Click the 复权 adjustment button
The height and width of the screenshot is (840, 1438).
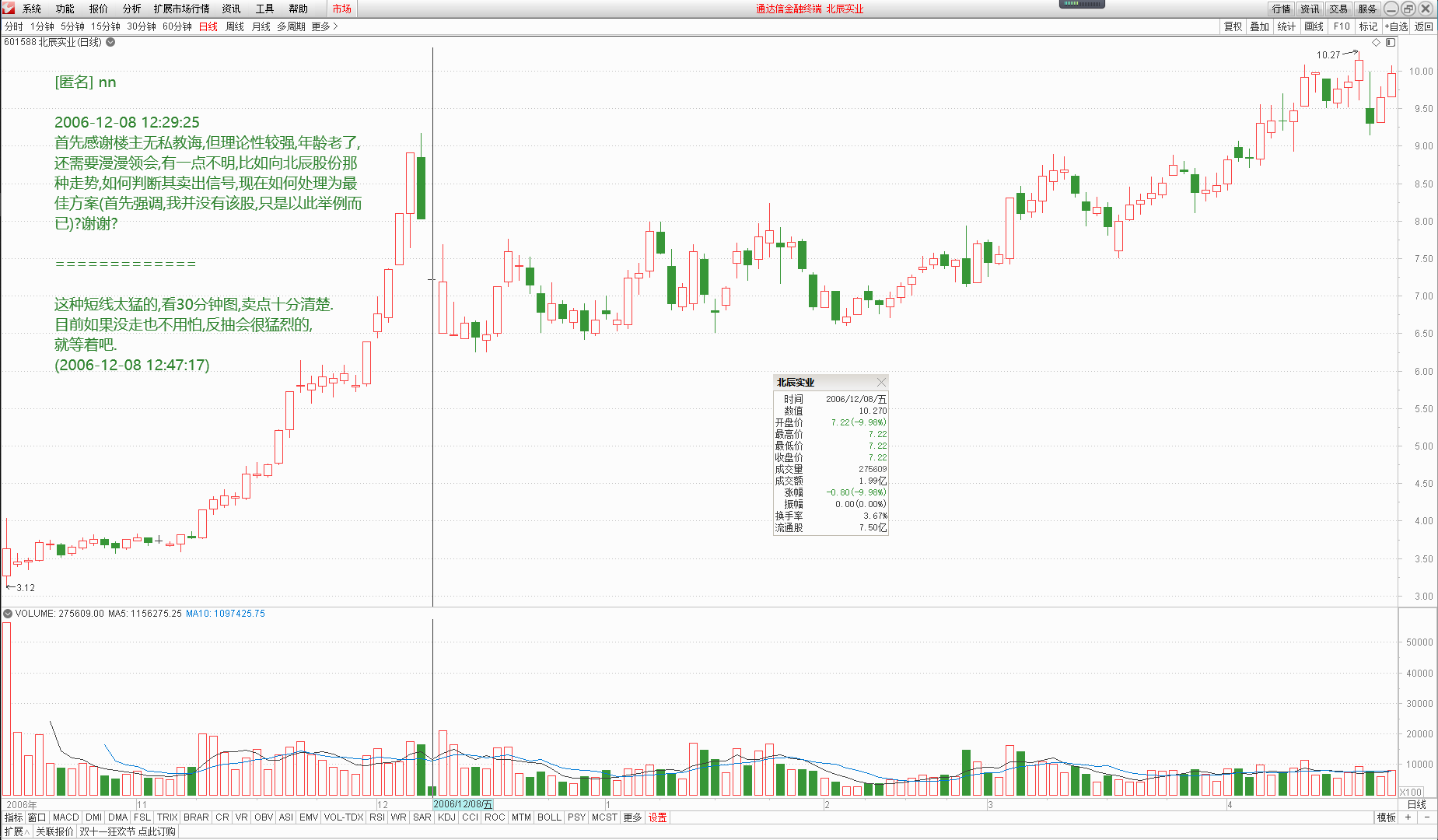pyautogui.click(x=1233, y=26)
